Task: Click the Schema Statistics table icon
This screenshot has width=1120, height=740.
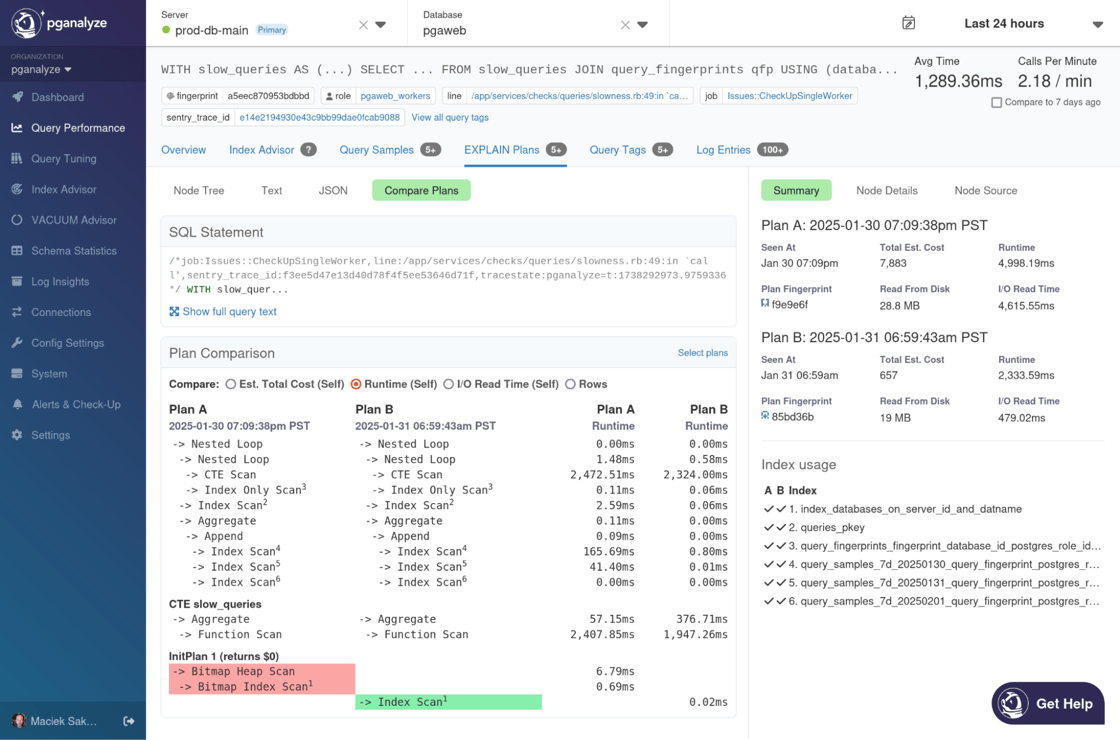Action: coord(17,251)
